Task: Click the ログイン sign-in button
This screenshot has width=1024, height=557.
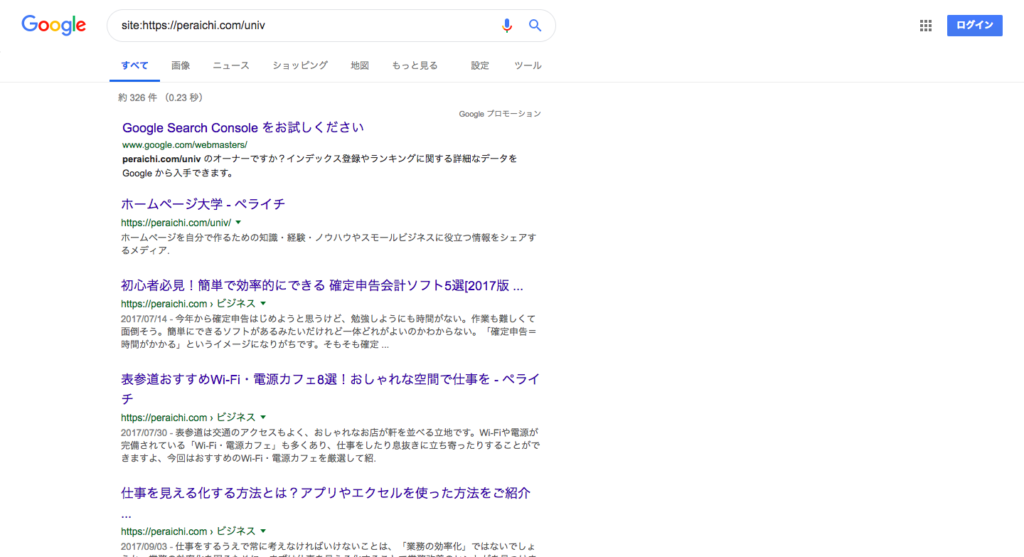Action: (974, 26)
